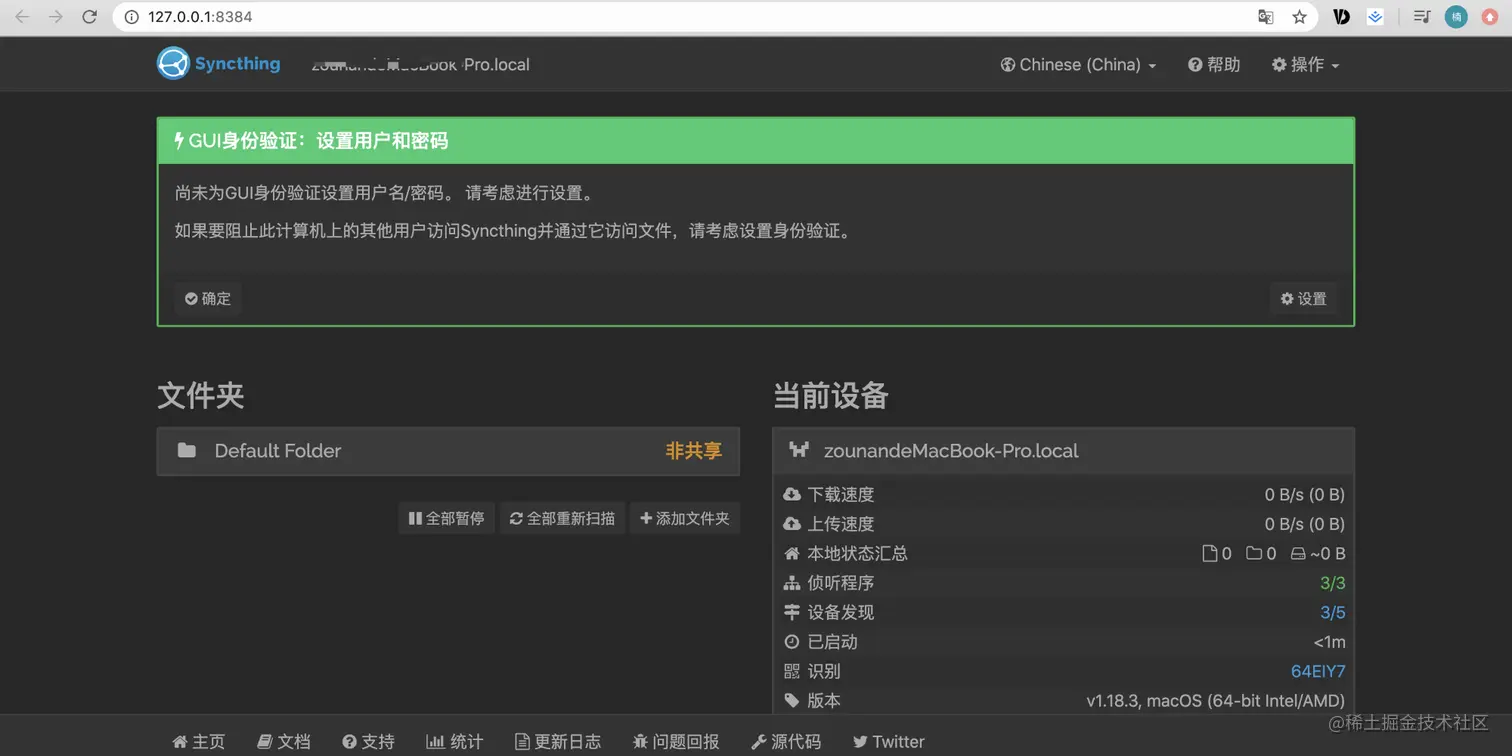Click the 设置 button in the notification
1512x756 pixels.
(1304, 298)
